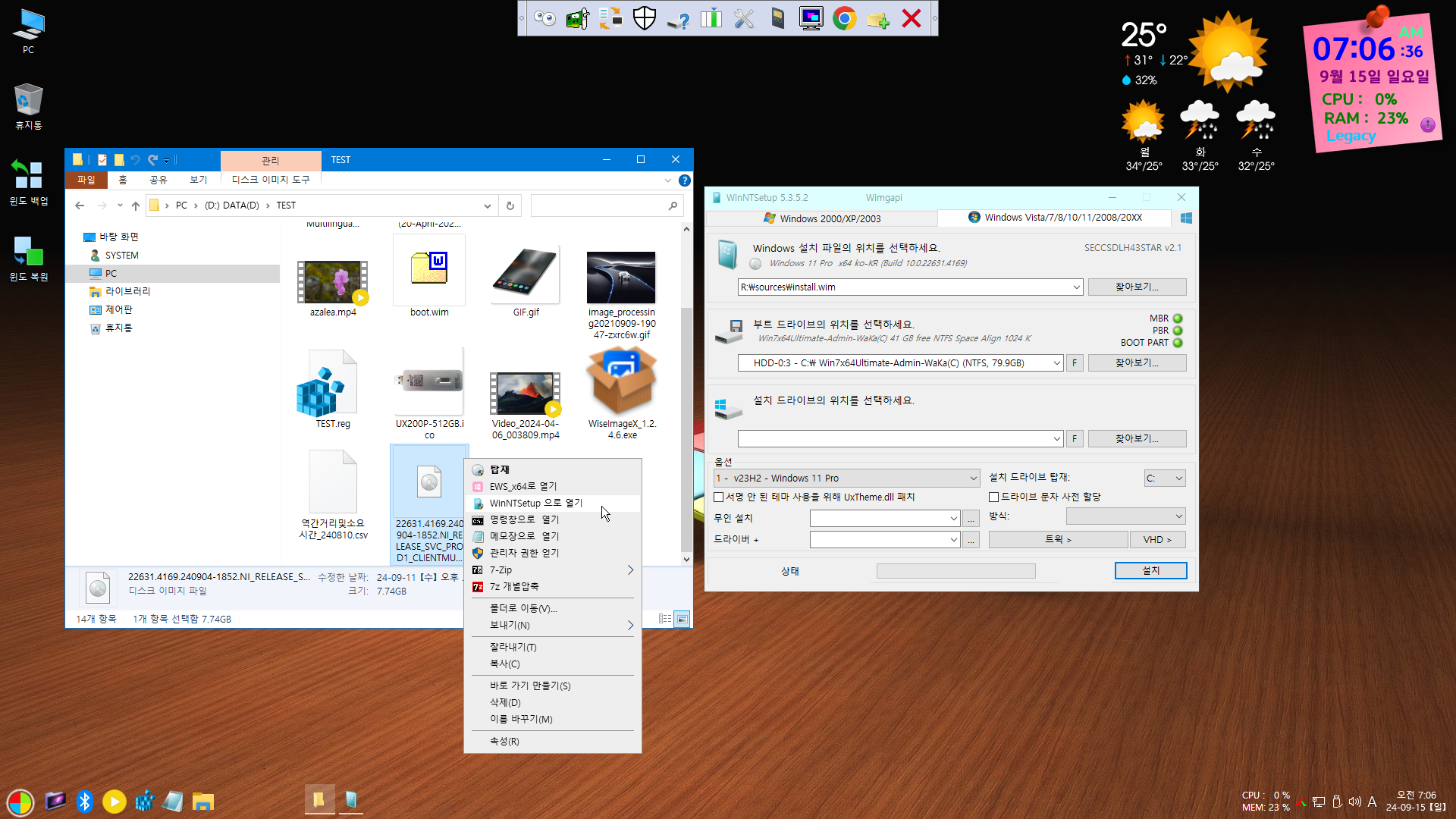1456x819 pixels.
Task: Click the 트윅 > button
Action: 1058,540
